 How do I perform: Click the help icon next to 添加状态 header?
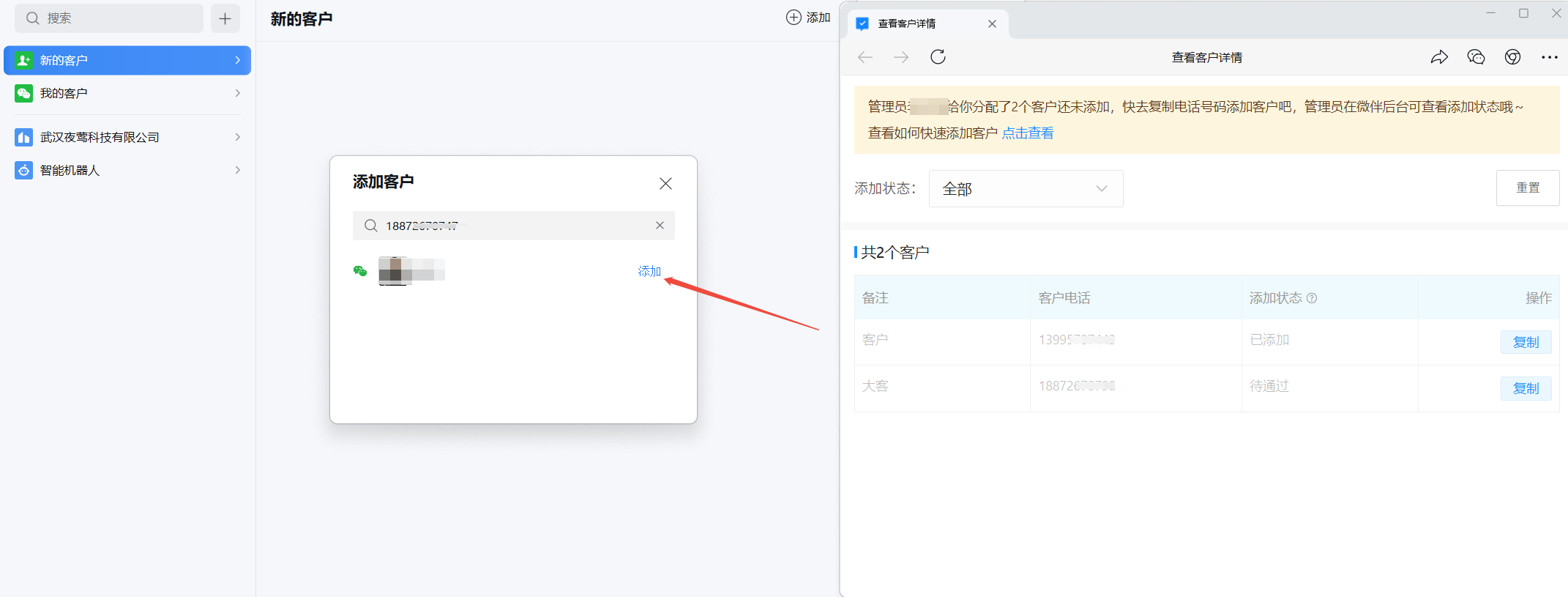1312,298
